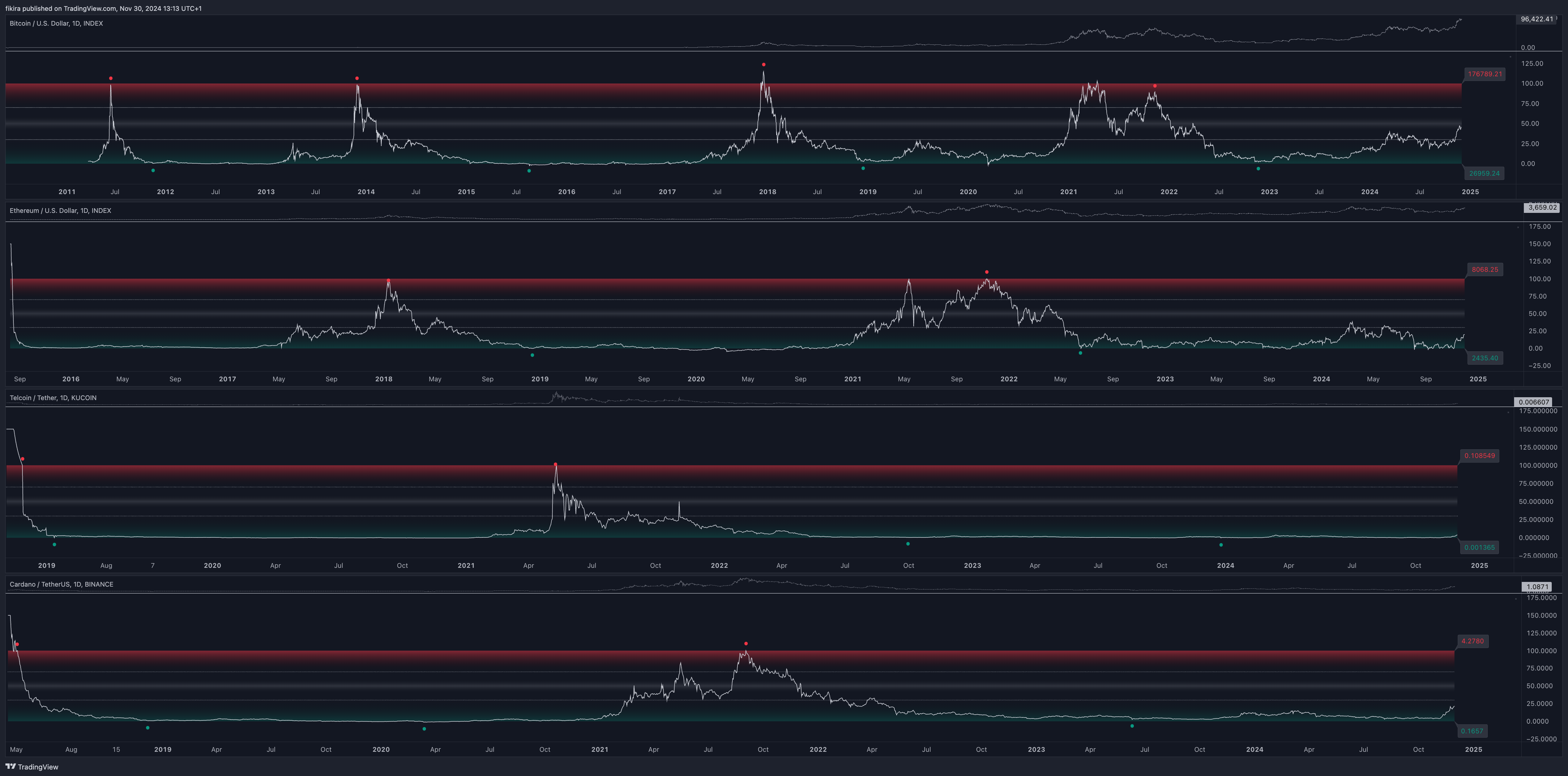Click the 2011 label on Bitcoin's time axis
This screenshot has height=776, width=1568.
67,192
